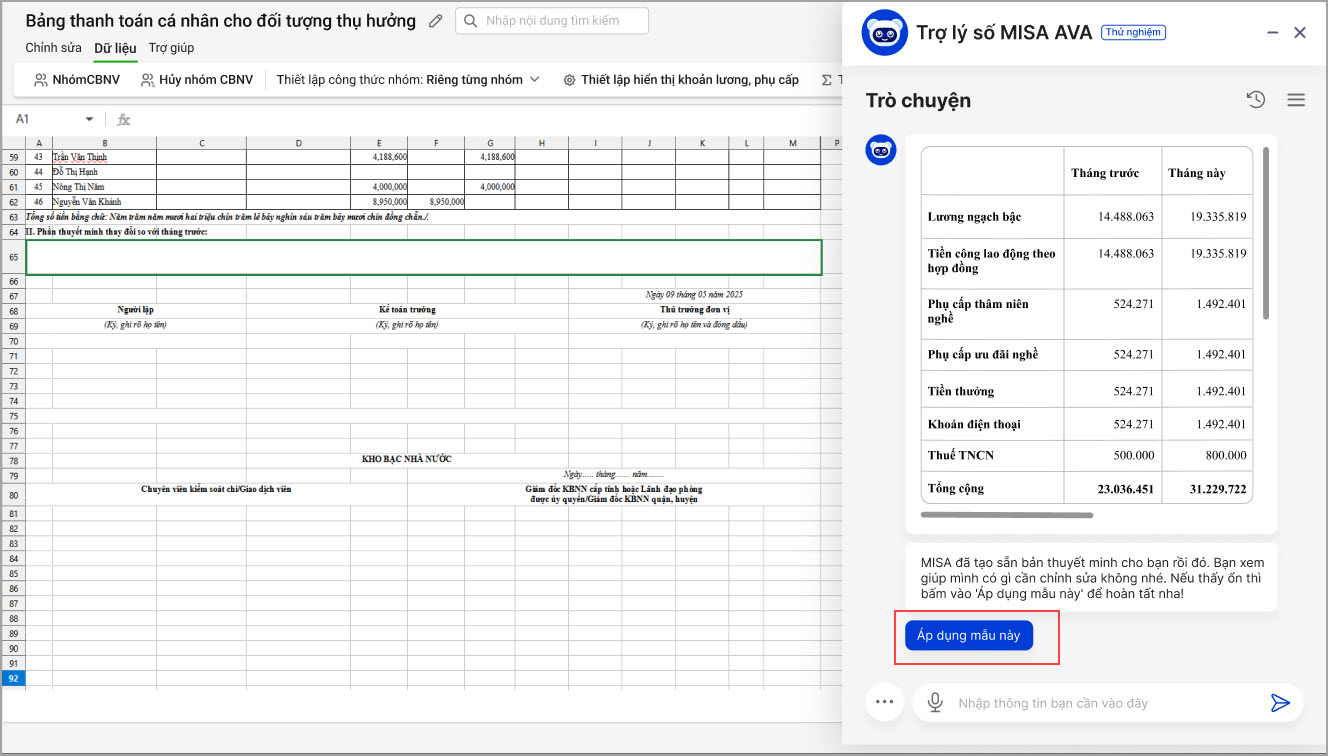Click the MISA AVA robot logo
Viewport: 1328px width, 756px height.
pyautogui.click(x=884, y=33)
